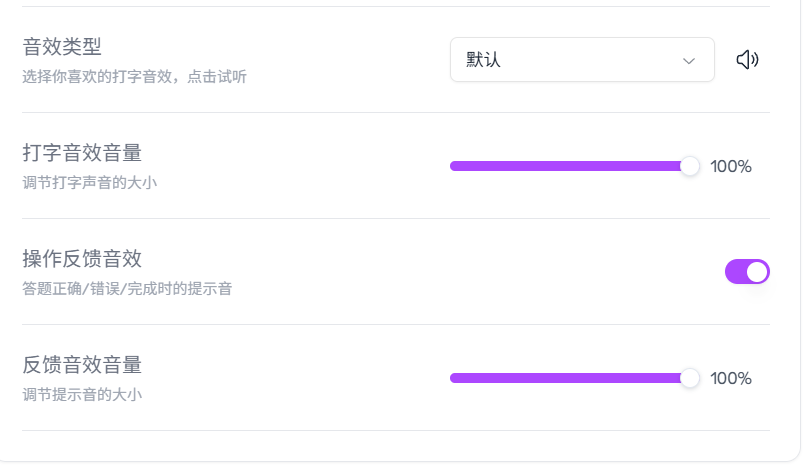Click the 音效类型 setting label
This screenshot has height=474, width=811.
[62, 46]
